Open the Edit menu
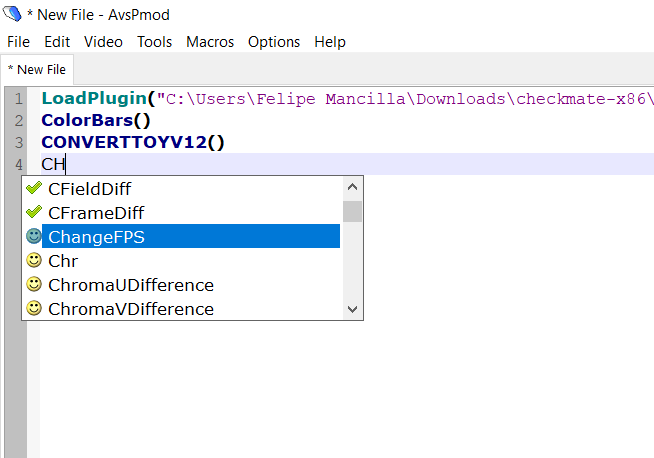 click(57, 42)
